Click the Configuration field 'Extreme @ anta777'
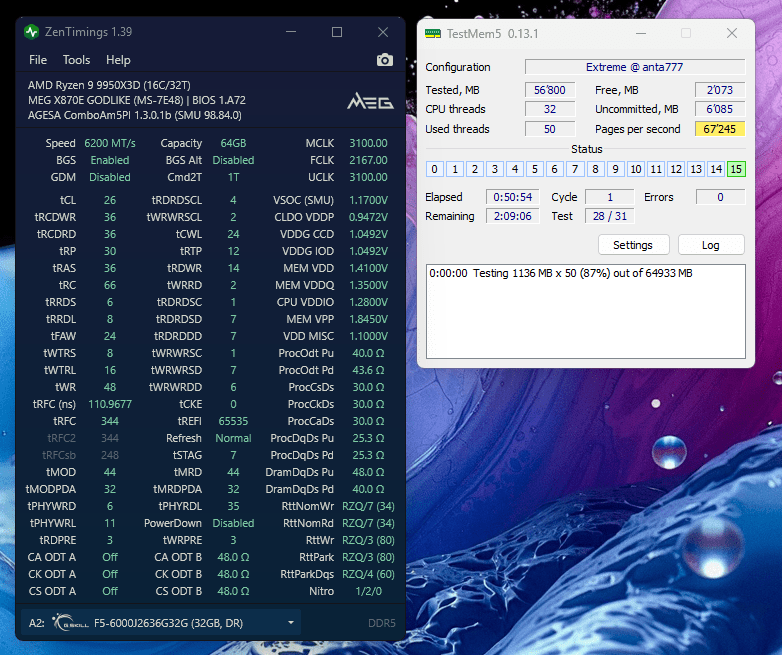 click(635, 67)
